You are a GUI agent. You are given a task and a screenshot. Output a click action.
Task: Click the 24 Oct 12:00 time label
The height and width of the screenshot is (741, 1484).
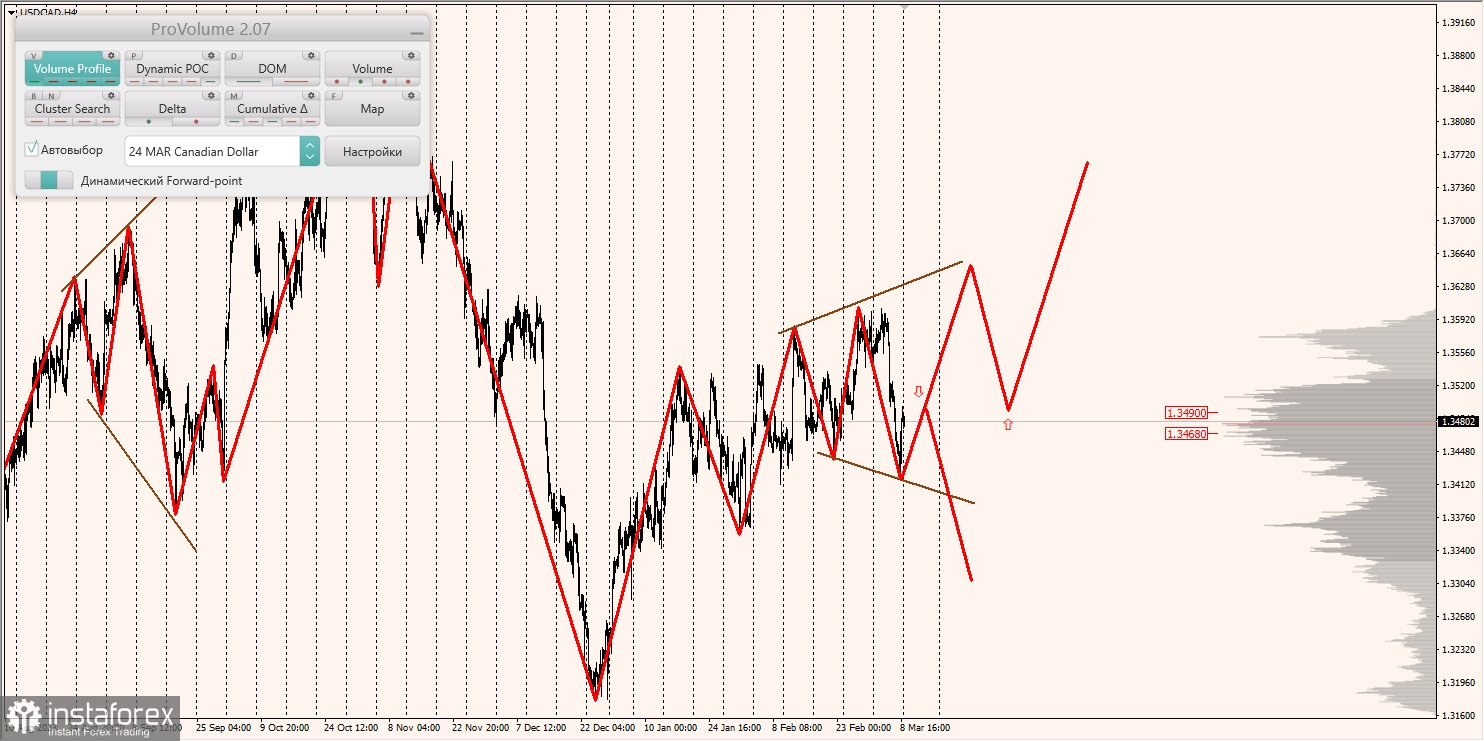[351, 728]
